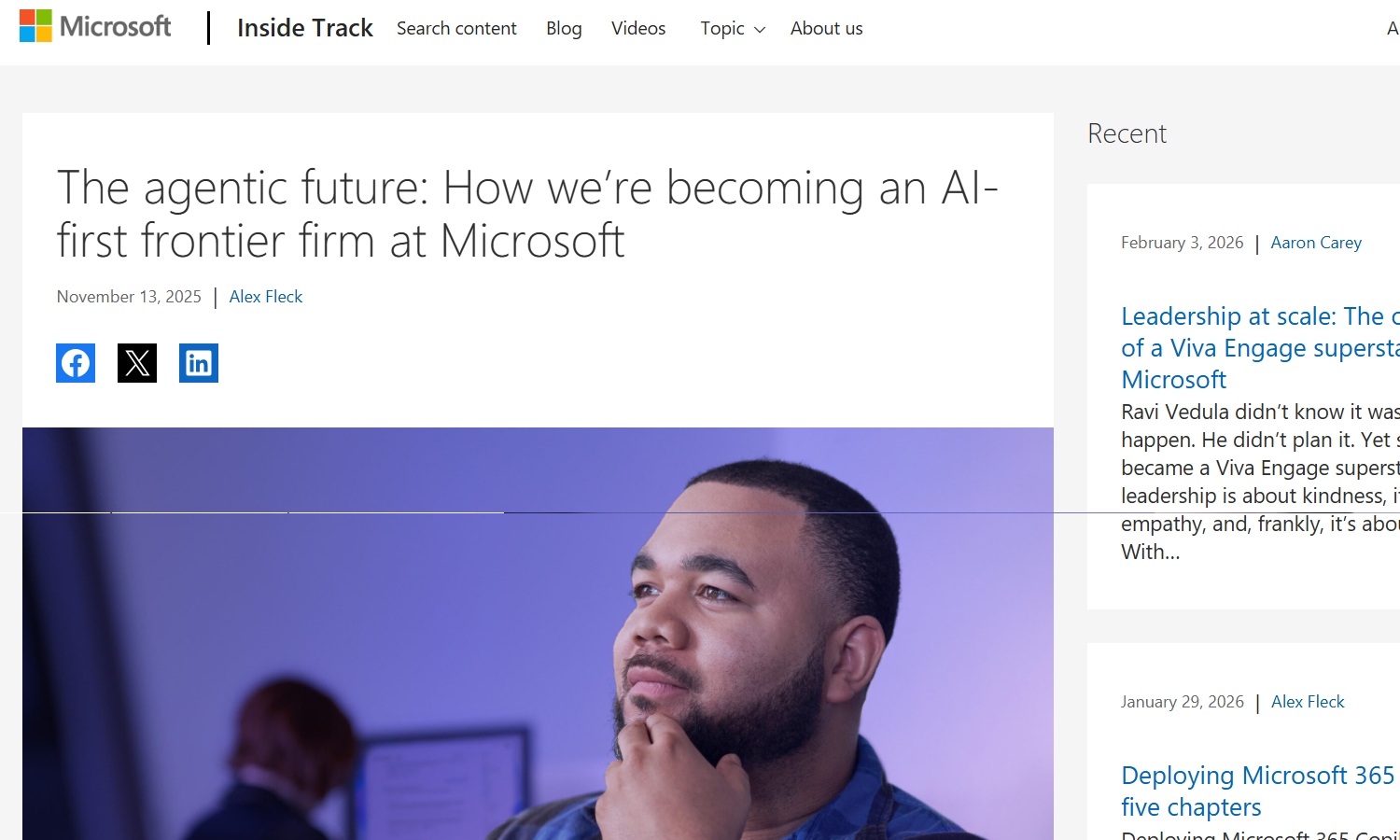The image size is (1400, 840).
Task: Click the article headline text
Action: click(527, 214)
